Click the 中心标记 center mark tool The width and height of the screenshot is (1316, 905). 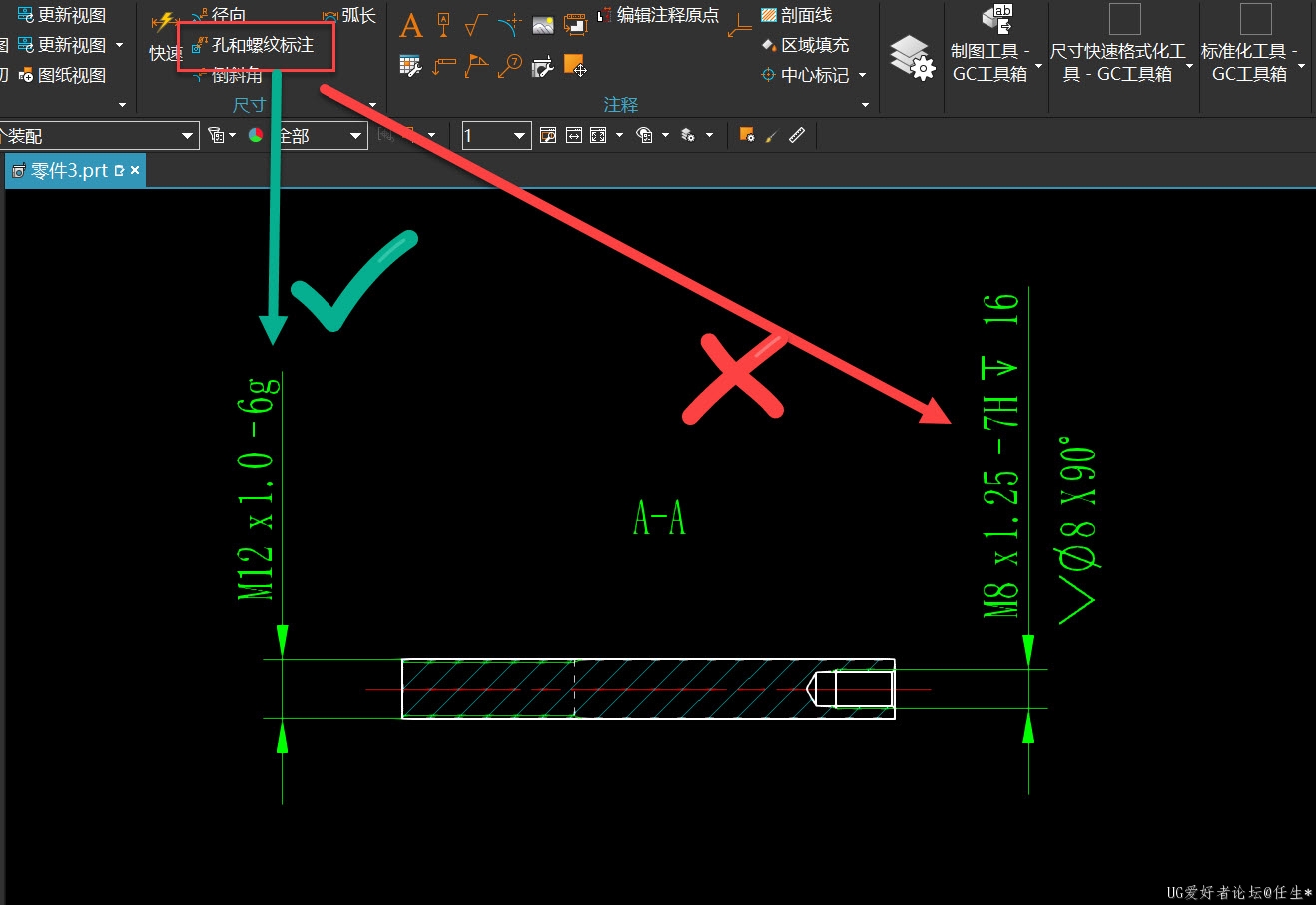point(805,75)
